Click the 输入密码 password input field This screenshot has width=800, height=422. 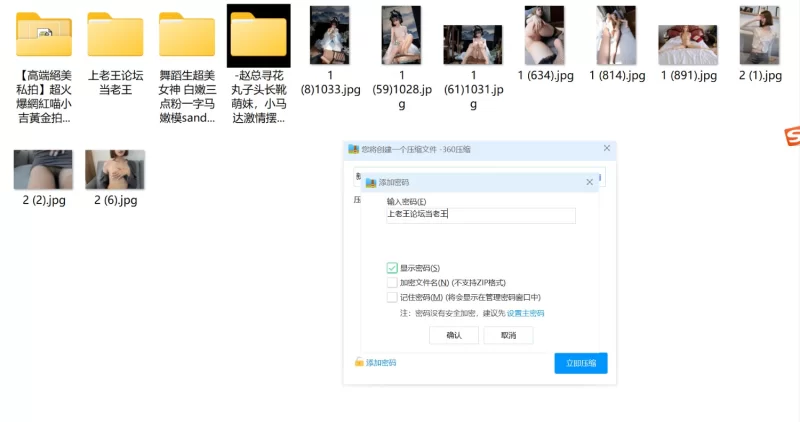(481, 215)
